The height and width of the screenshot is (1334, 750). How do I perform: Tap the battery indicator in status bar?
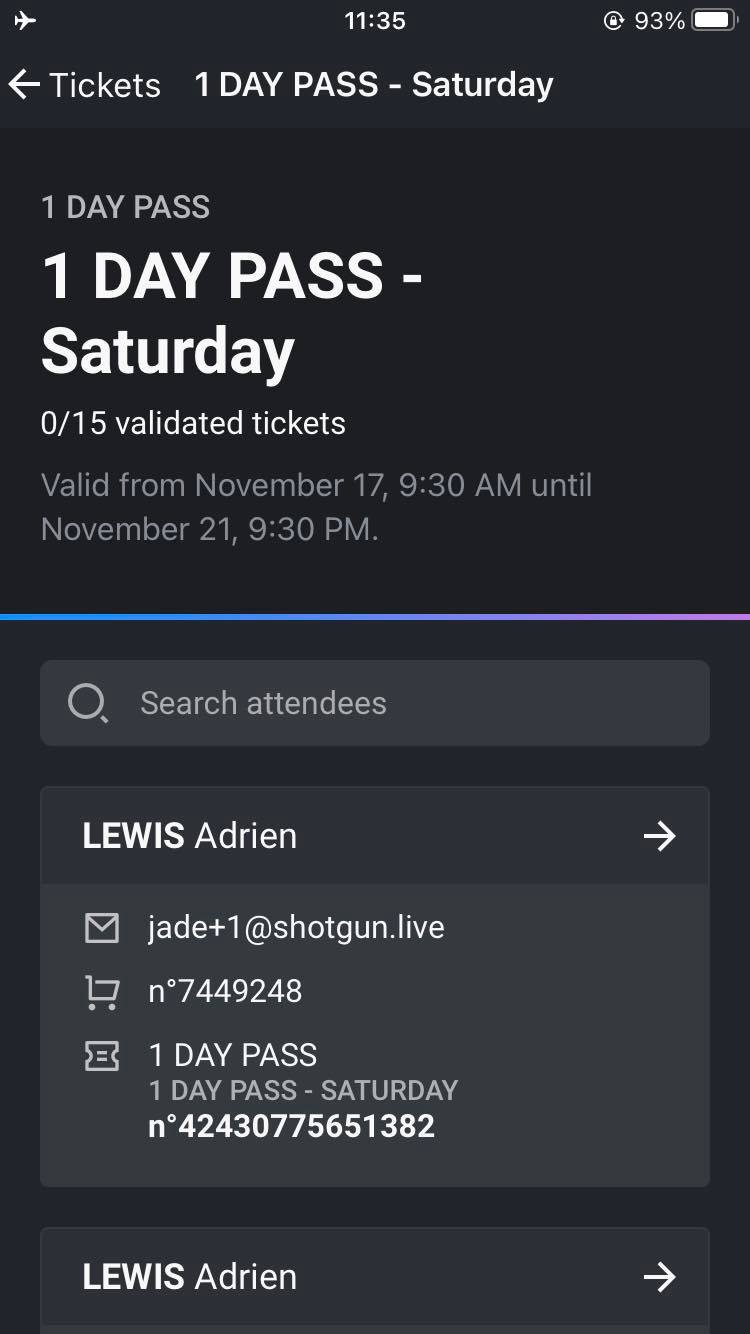point(715,20)
